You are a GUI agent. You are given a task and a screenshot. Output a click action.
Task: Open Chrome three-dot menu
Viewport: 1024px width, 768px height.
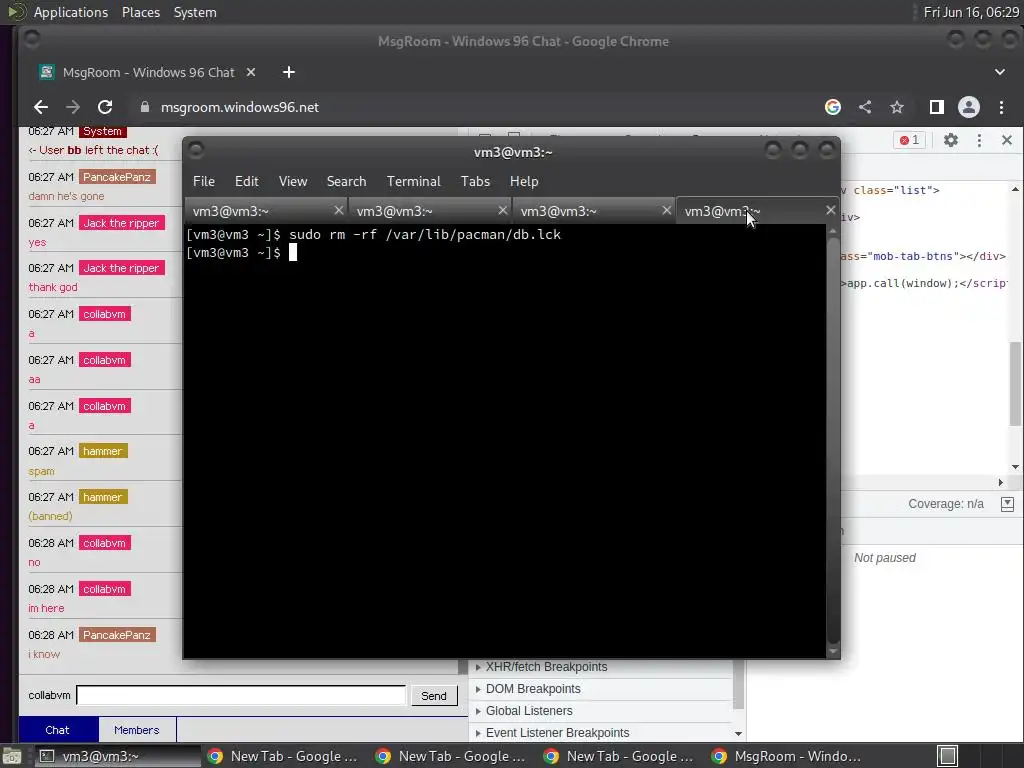pos(1001,107)
